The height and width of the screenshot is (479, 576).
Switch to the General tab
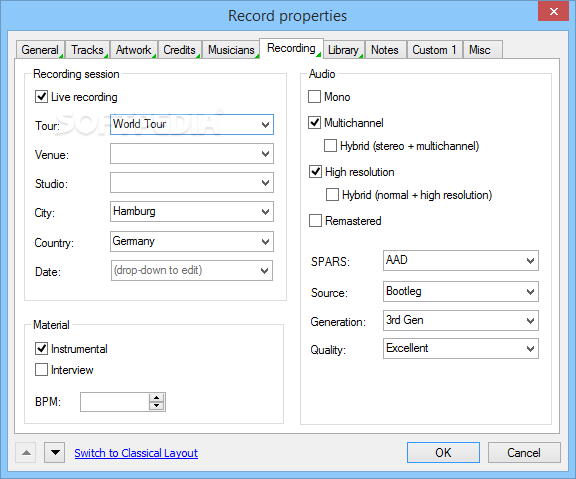[x=40, y=50]
